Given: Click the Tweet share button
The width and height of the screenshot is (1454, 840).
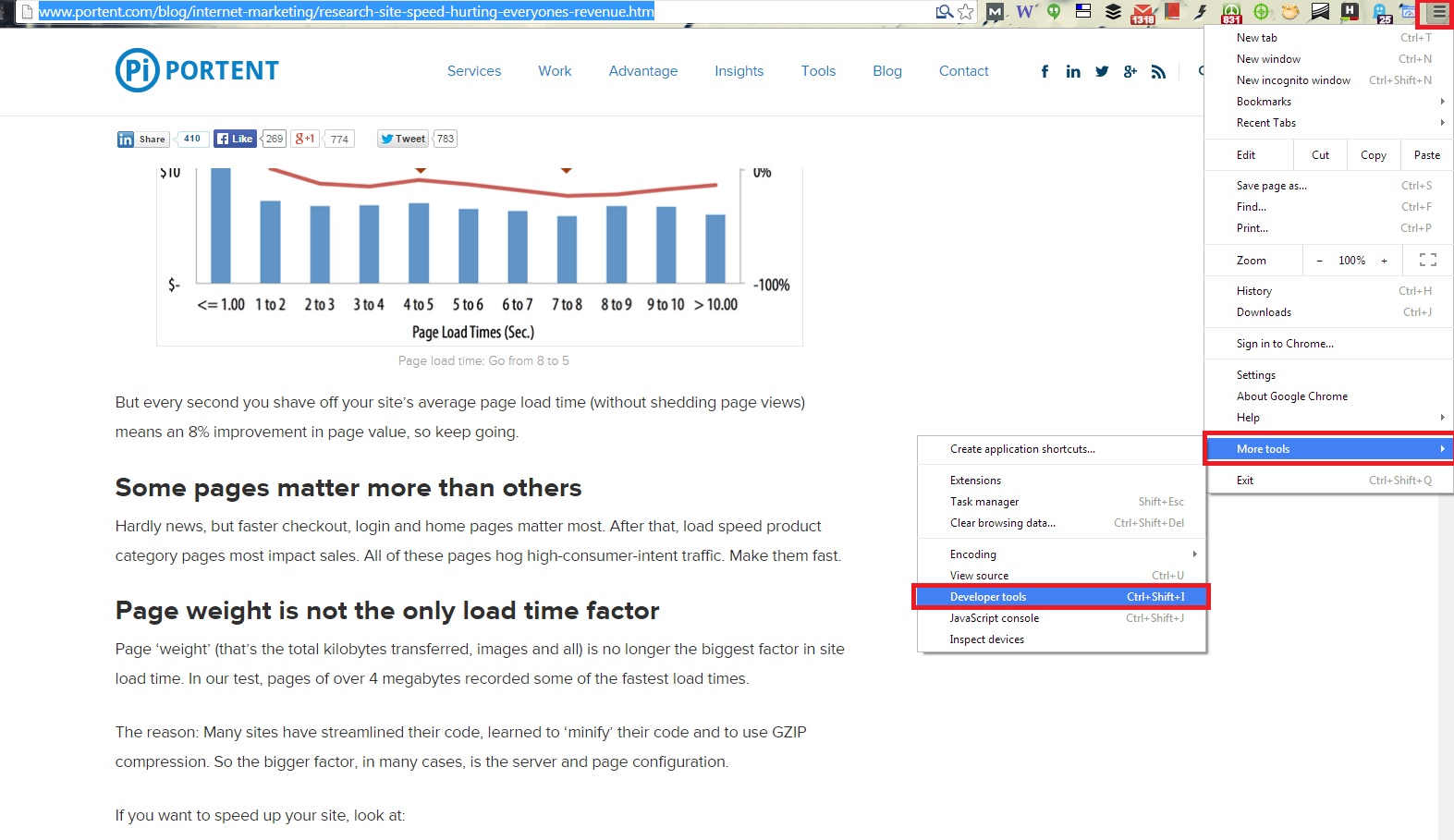Looking at the screenshot, I should [403, 139].
